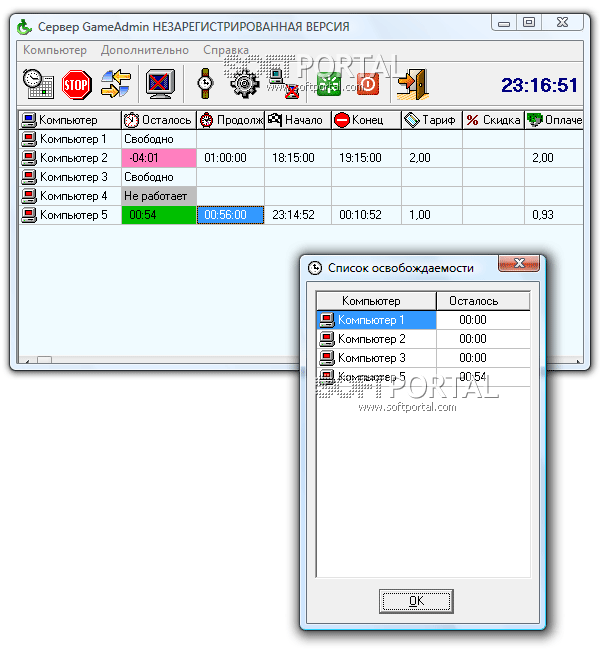Click the 1,00 tariff cell

(432, 215)
